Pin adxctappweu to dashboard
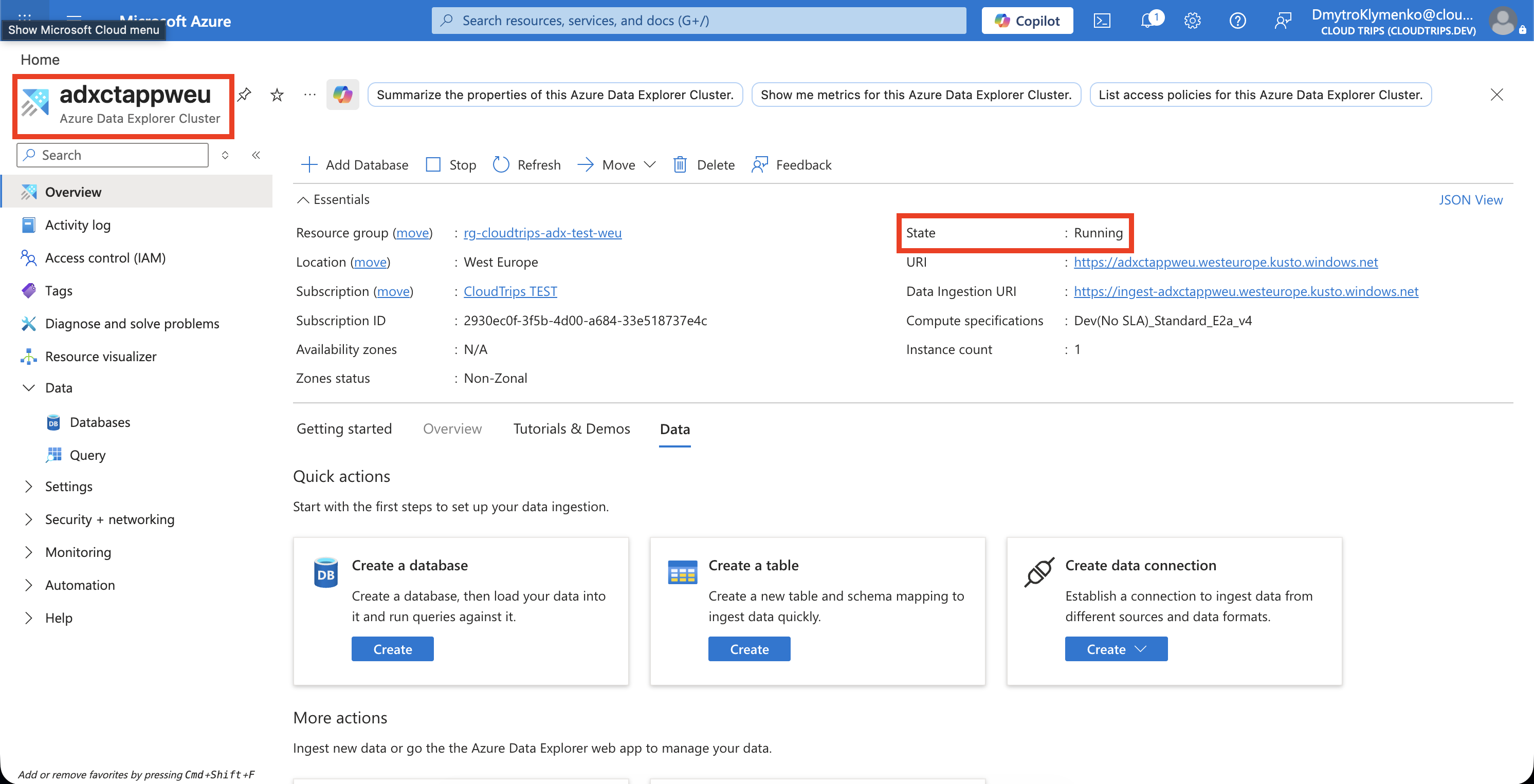 pos(244,95)
